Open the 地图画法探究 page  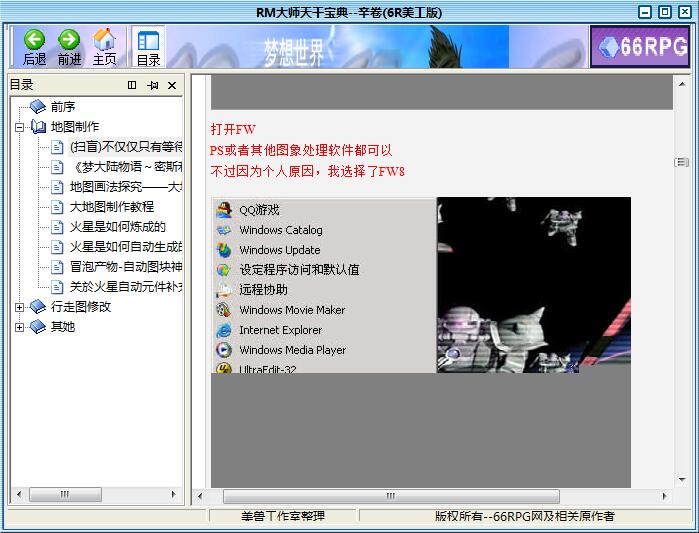pos(126,187)
